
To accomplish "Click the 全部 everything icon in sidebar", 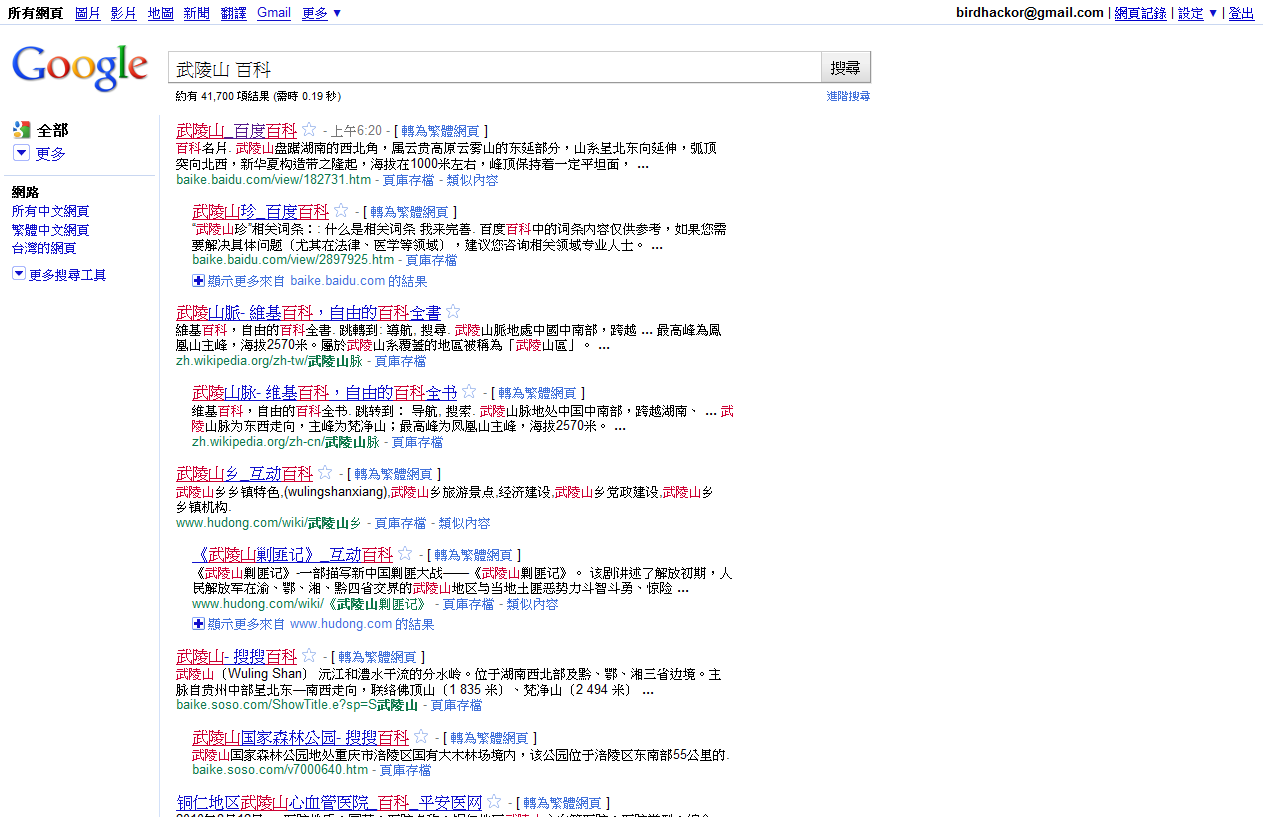I will (x=21, y=129).
